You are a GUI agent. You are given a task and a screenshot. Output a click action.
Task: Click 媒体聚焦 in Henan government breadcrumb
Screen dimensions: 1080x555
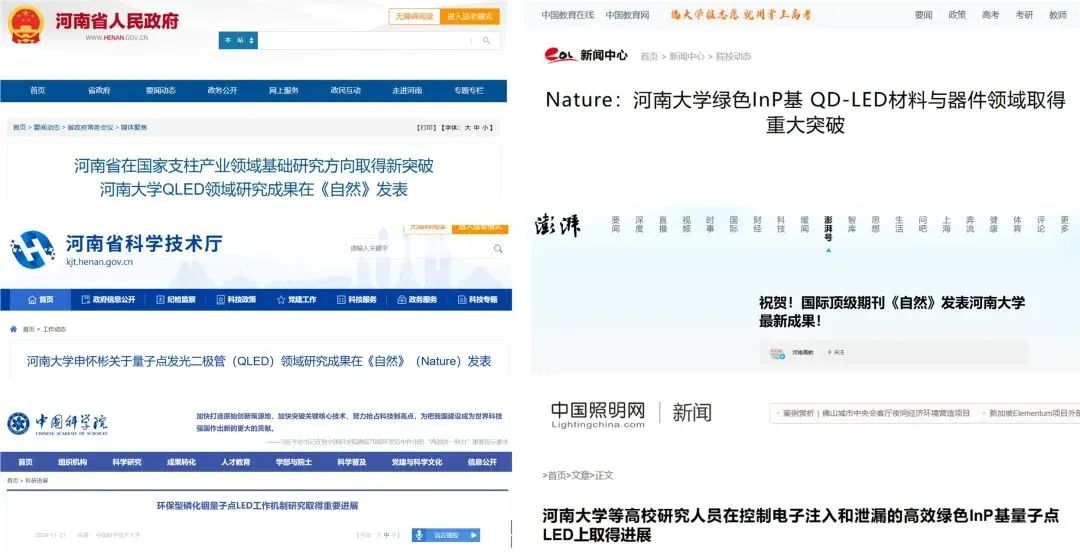[x=134, y=127]
